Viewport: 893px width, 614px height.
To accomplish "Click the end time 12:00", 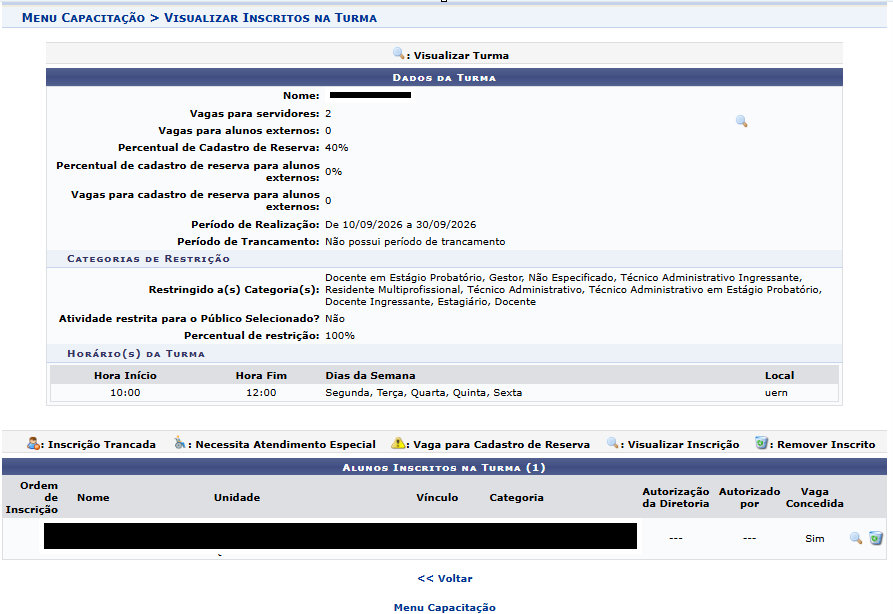I will 261,393.
